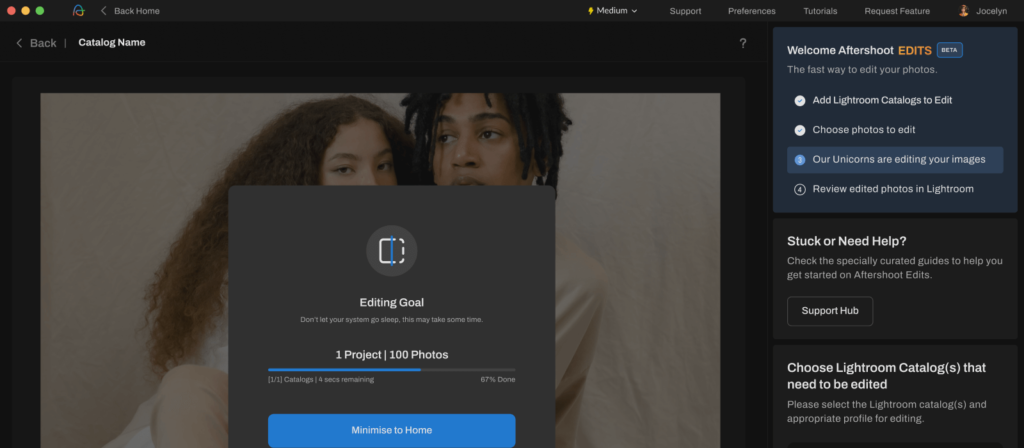Viewport: 1024px width, 448px height.
Task: Open the Support menu
Action: [x=685, y=10]
